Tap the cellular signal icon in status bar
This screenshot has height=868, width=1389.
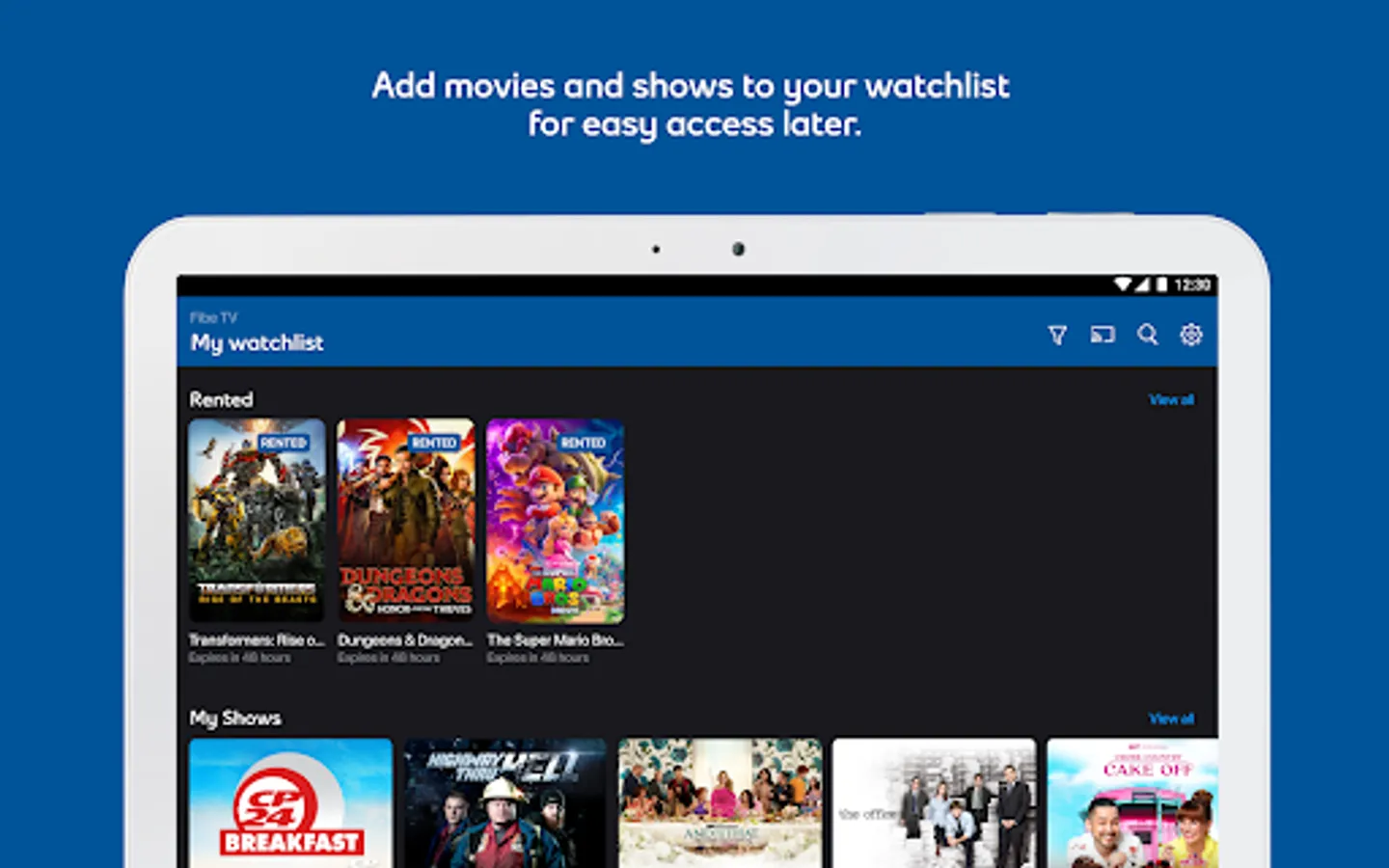[1143, 285]
